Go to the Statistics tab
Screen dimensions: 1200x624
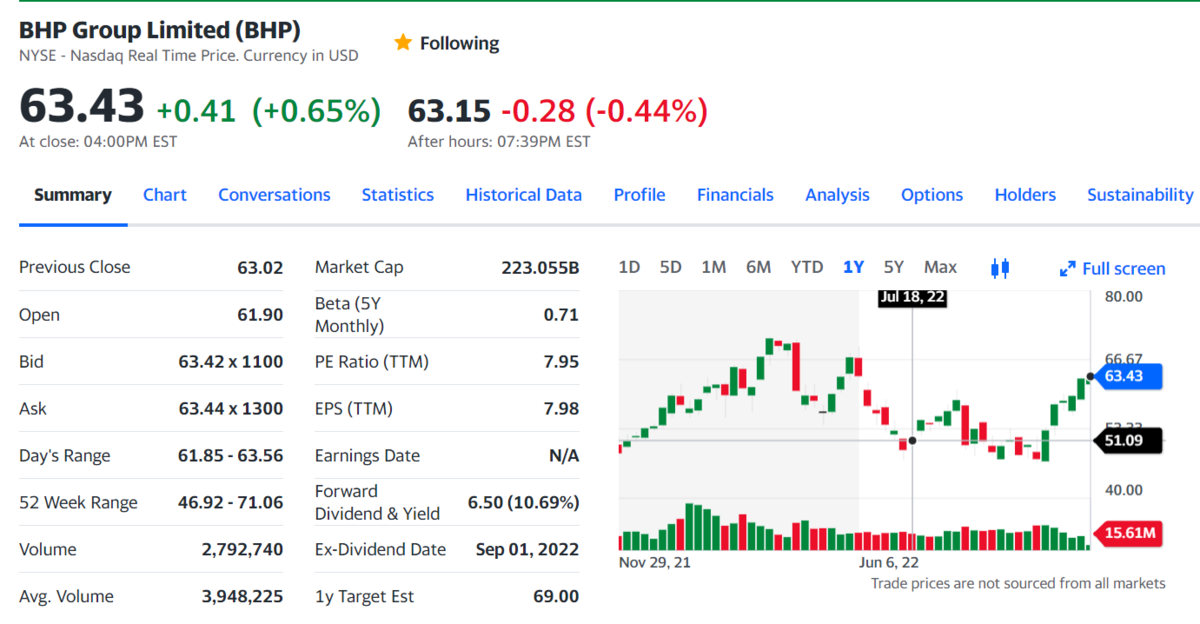pos(398,195)
